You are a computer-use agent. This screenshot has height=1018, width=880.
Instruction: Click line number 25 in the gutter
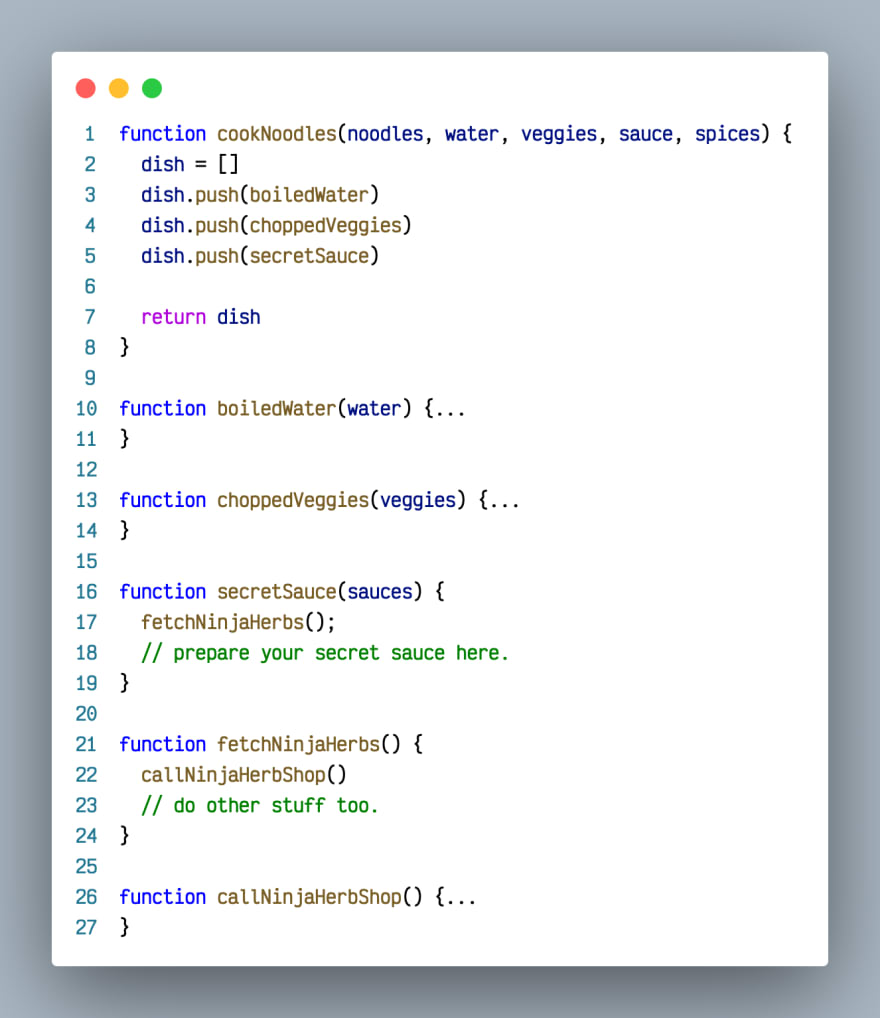86,867
